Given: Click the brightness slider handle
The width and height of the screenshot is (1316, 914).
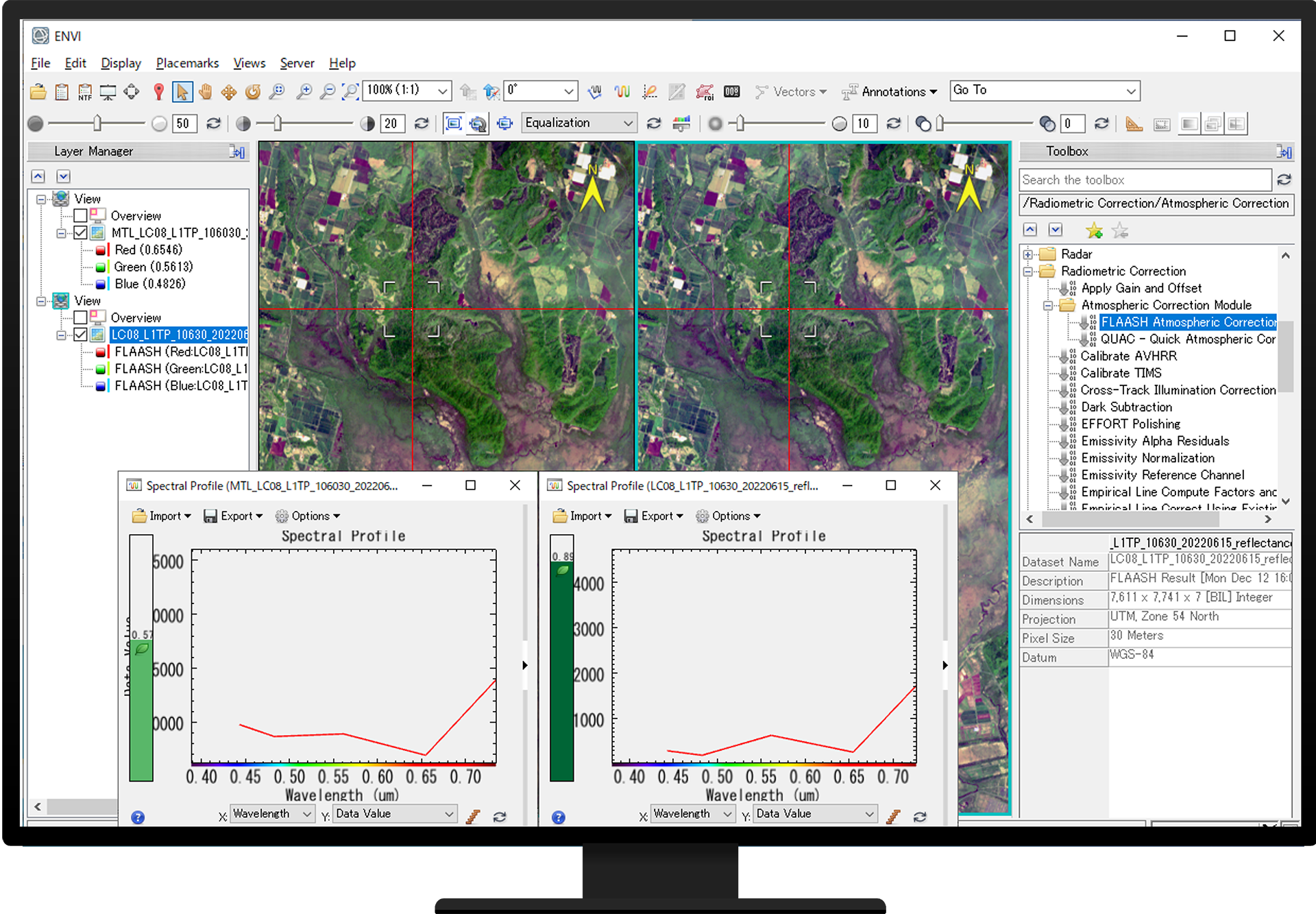Looking at the screenshot, I should [97, 123].
